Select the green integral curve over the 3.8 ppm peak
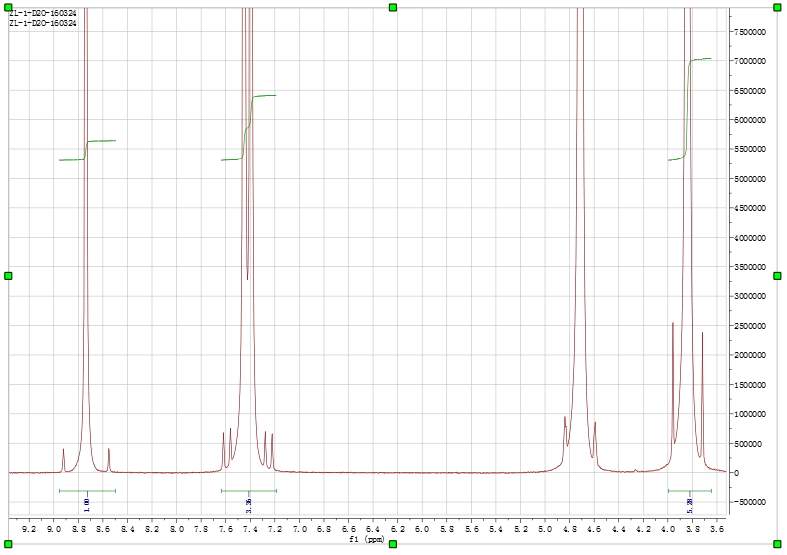Viewport: 787px width, 555px height. point(690,109)
